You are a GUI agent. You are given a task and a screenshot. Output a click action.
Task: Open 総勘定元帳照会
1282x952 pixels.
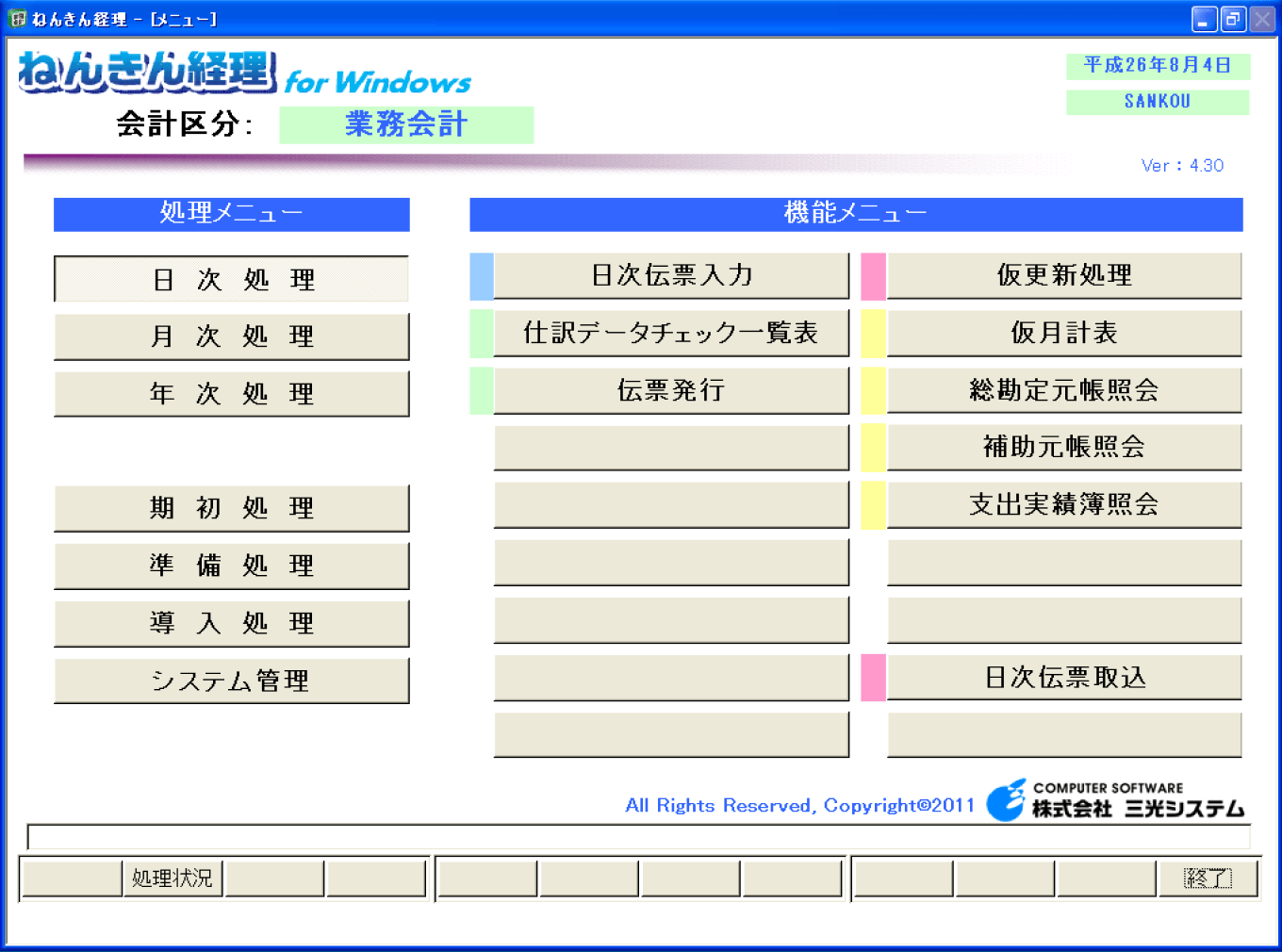coord(1064,390)
